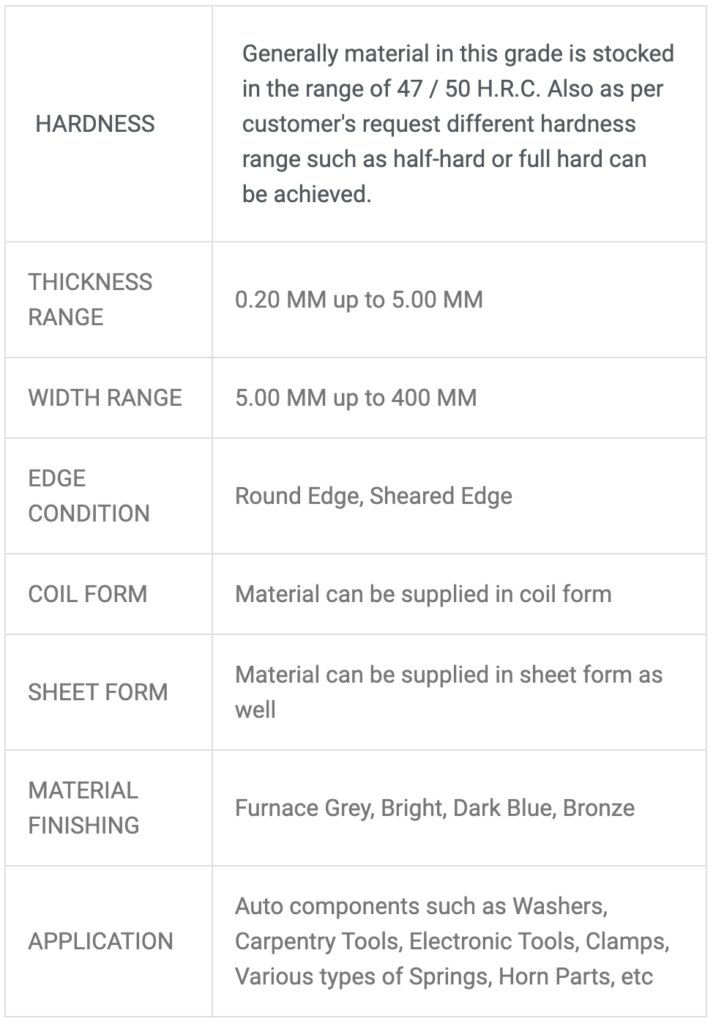Select the 5.00 MM up to 400 MM value

(x=356, y=398)
